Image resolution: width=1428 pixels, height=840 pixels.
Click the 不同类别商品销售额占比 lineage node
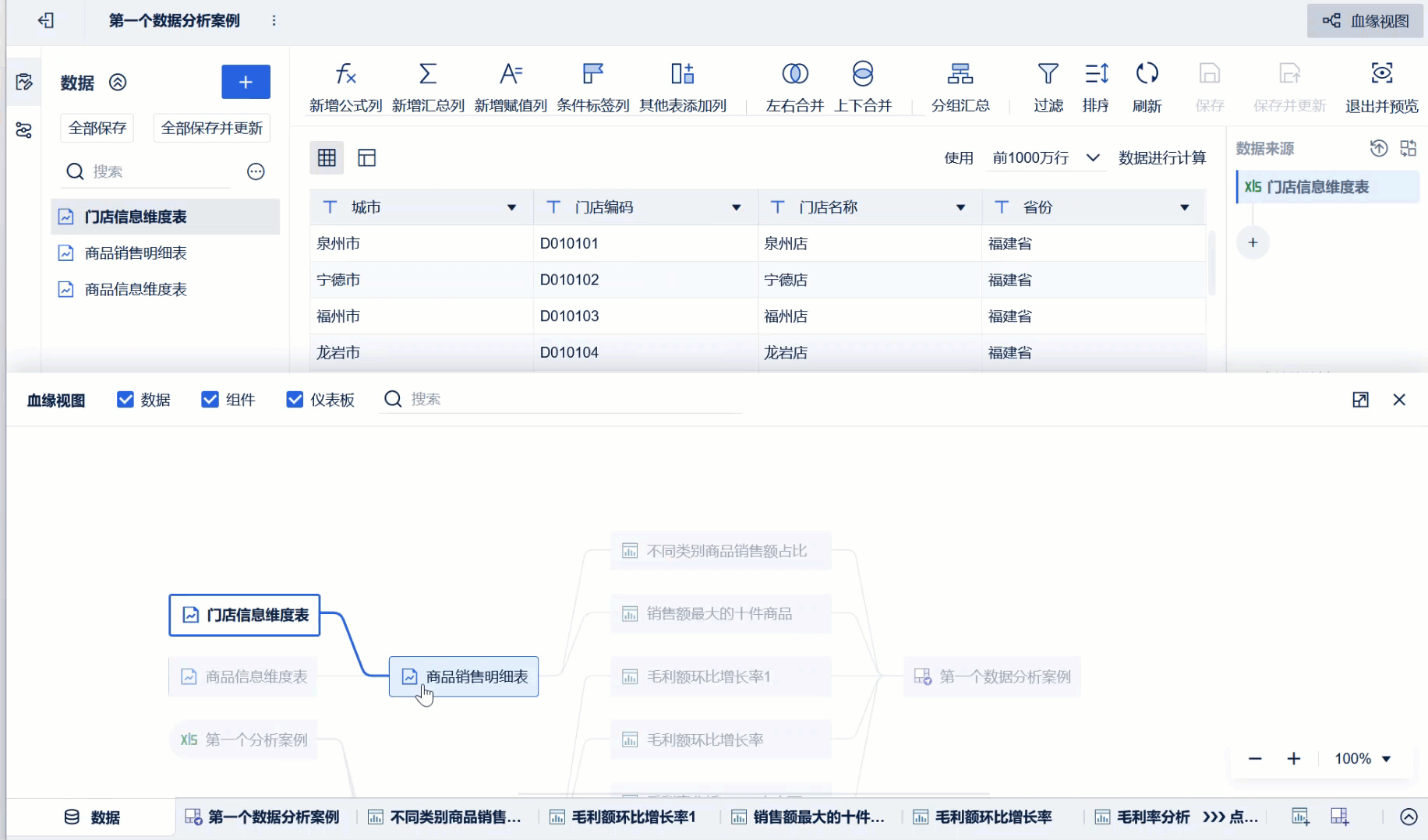pos(720,551)
